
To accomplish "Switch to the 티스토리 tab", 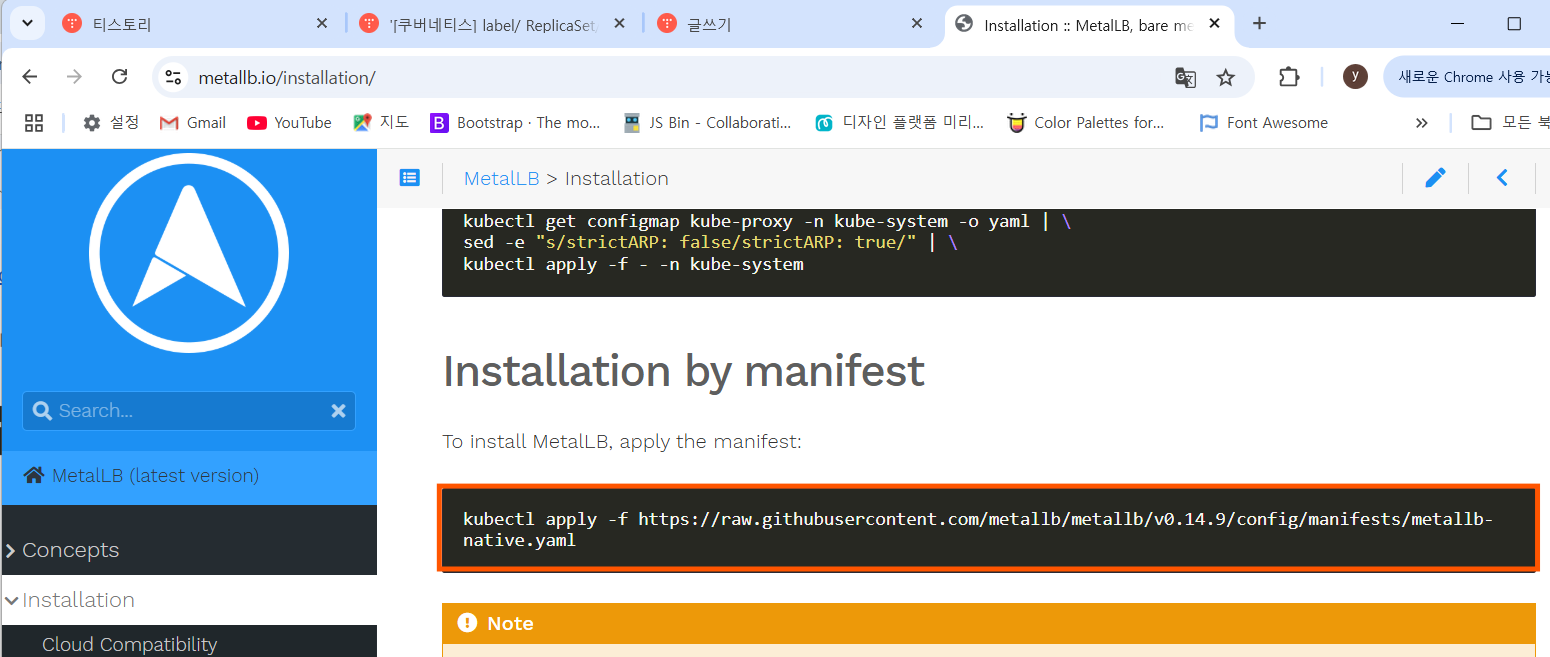I will click(195, 25).
